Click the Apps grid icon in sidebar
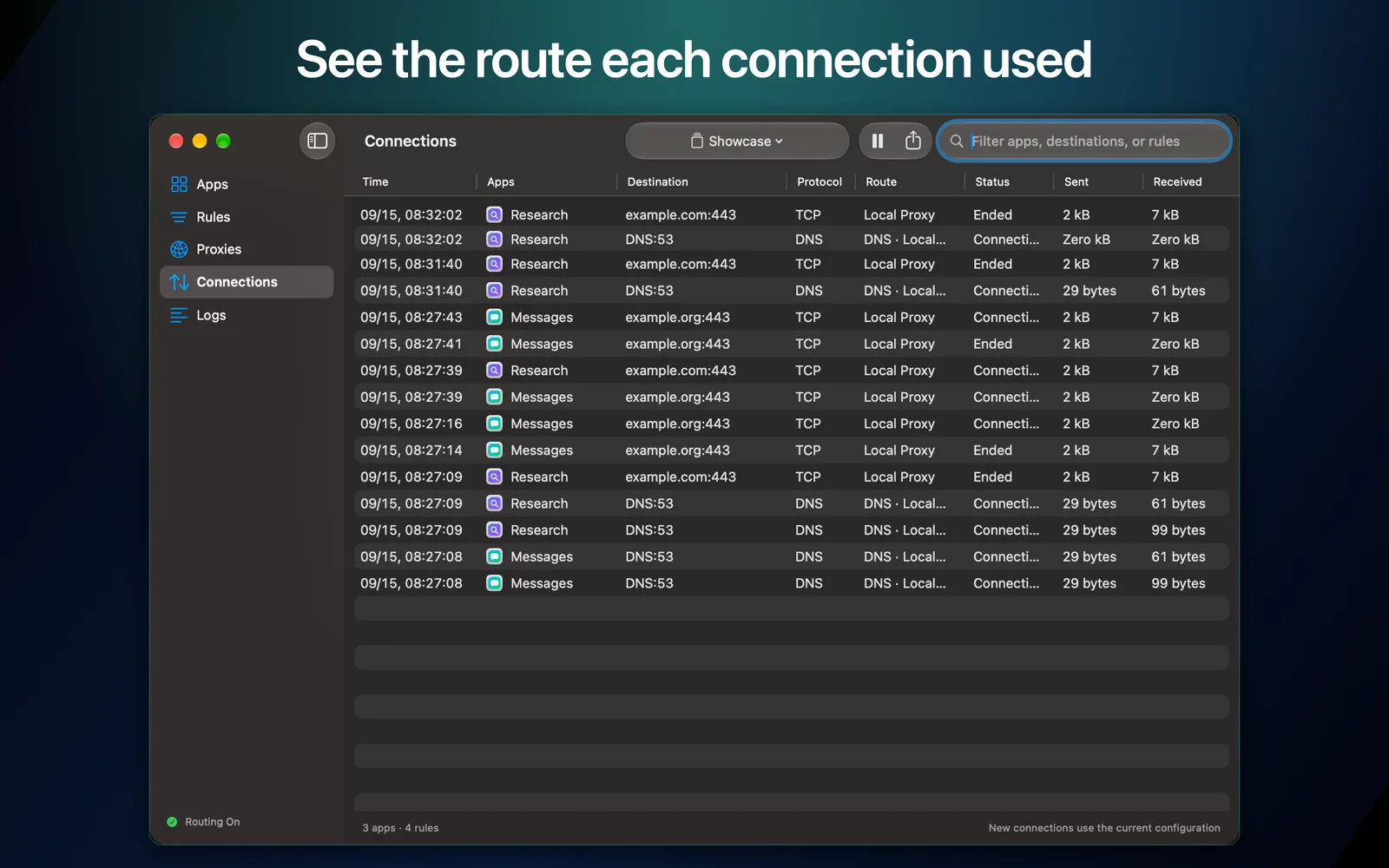This screenshot has width=1389, height=868. (179, 184)
